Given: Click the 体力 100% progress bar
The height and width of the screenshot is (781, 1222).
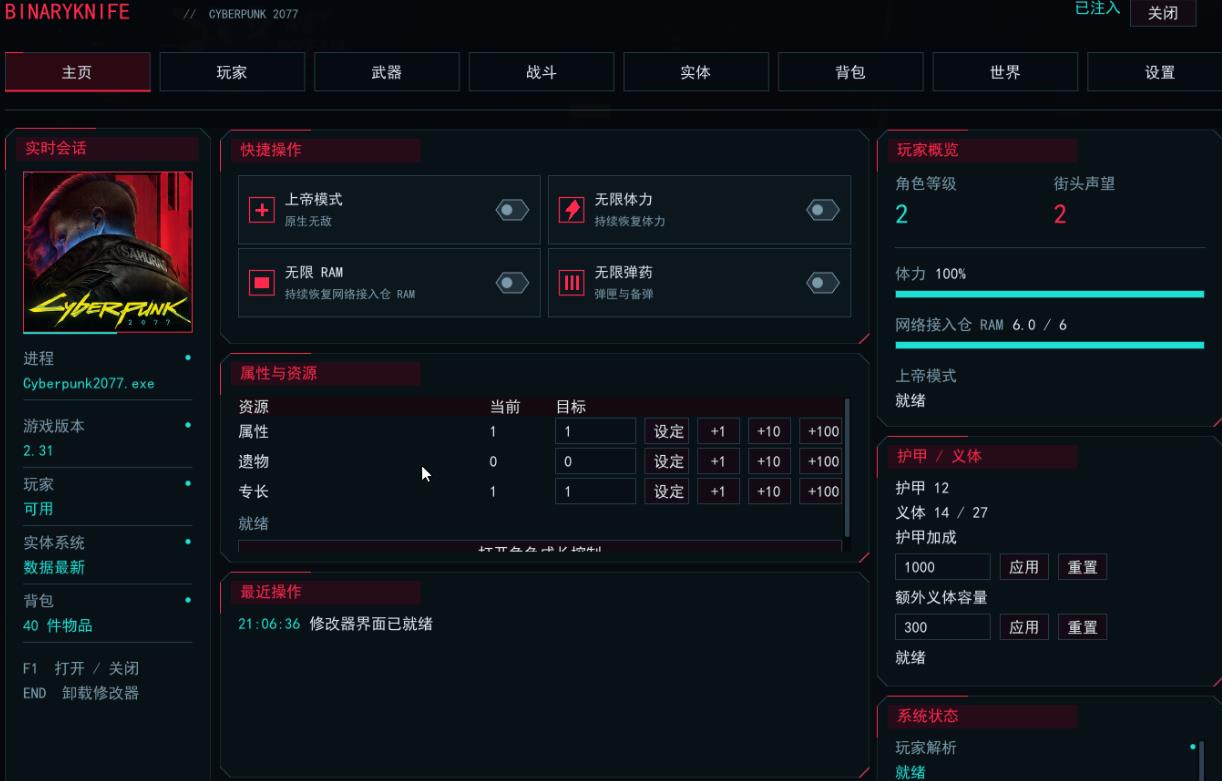Looking at the screenshot, I should (x=1049, y=294).
